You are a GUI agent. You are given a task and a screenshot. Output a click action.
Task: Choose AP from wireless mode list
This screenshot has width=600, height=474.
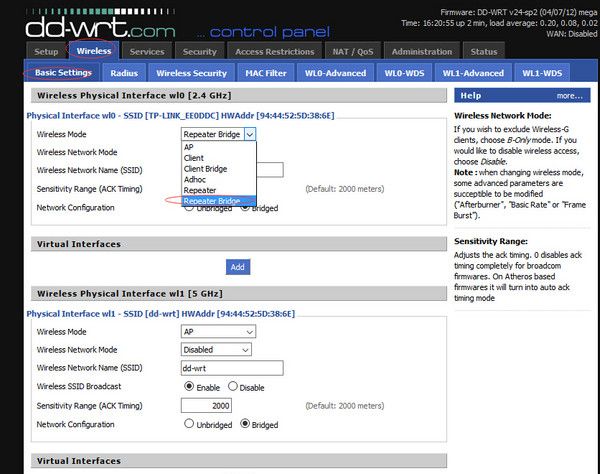pyautogui.click(x=218, y=147)
